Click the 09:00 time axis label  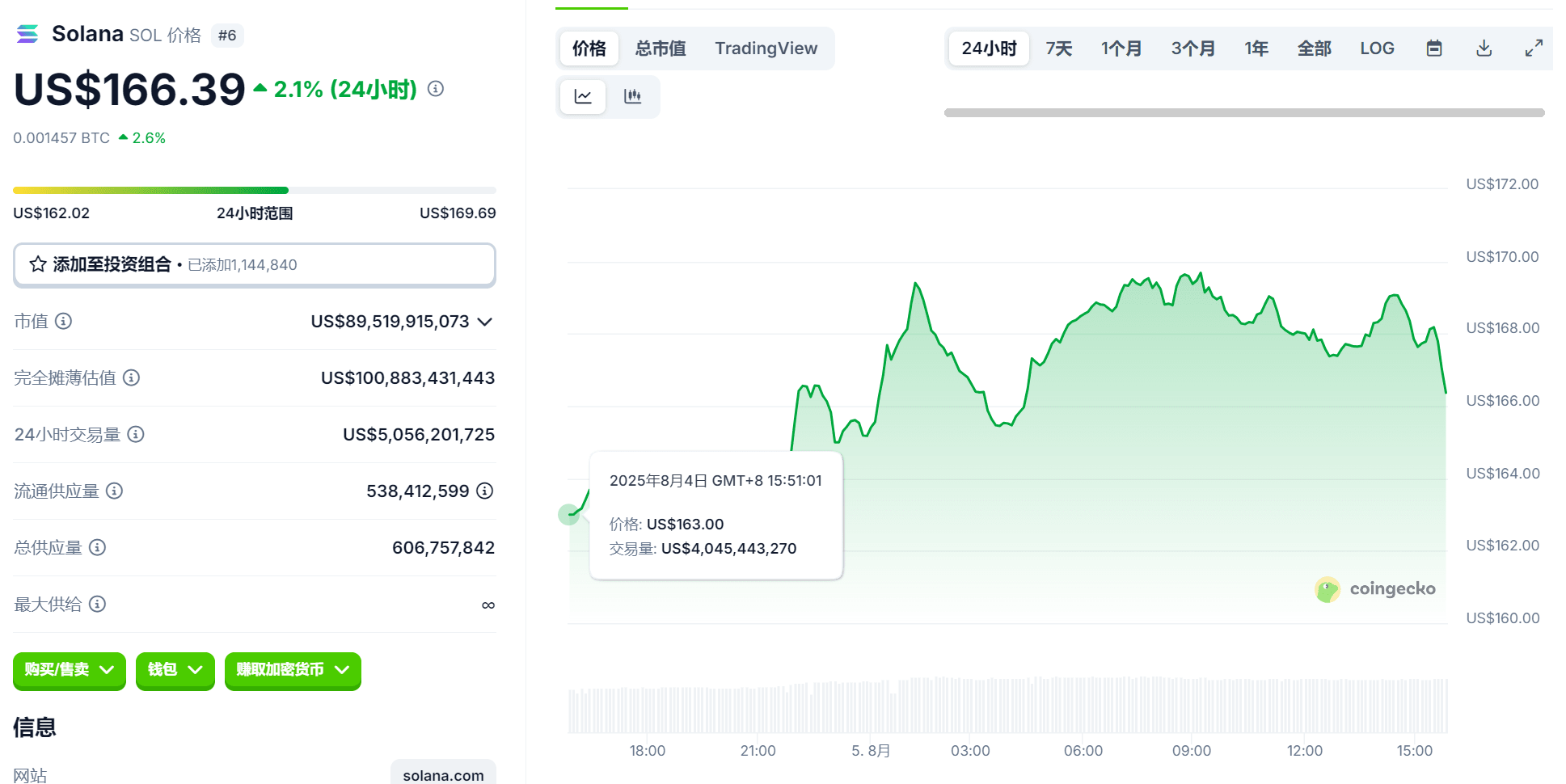point(1192,751)
